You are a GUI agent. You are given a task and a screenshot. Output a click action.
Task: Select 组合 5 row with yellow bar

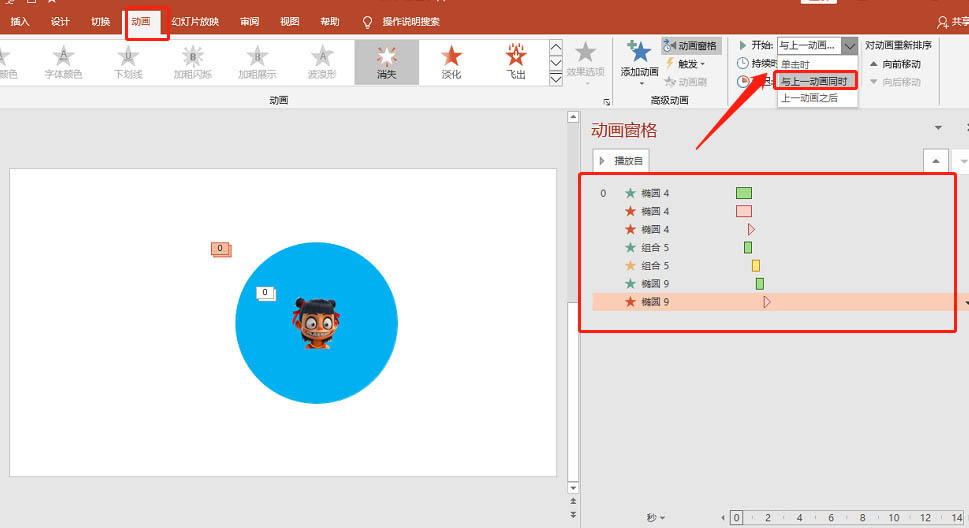pyautogui.click(x=779, y=265)
